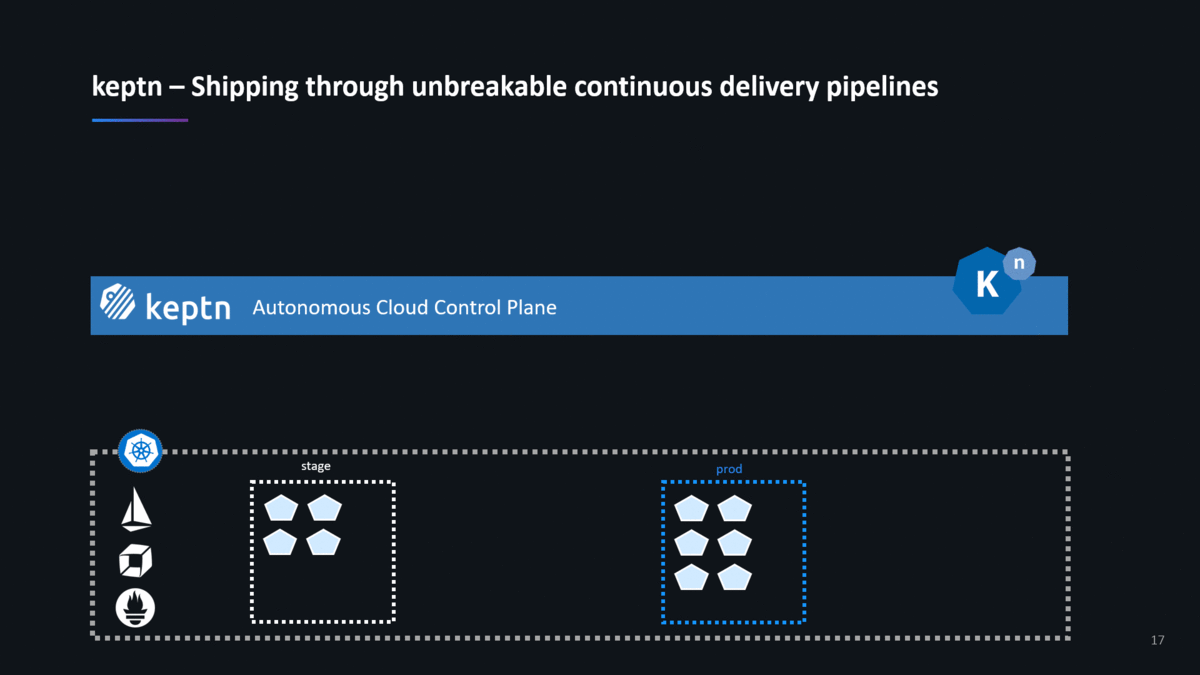Click the slide title about unbreakable pipelines
The image size is (1200, 675).
tap(515, 87)
